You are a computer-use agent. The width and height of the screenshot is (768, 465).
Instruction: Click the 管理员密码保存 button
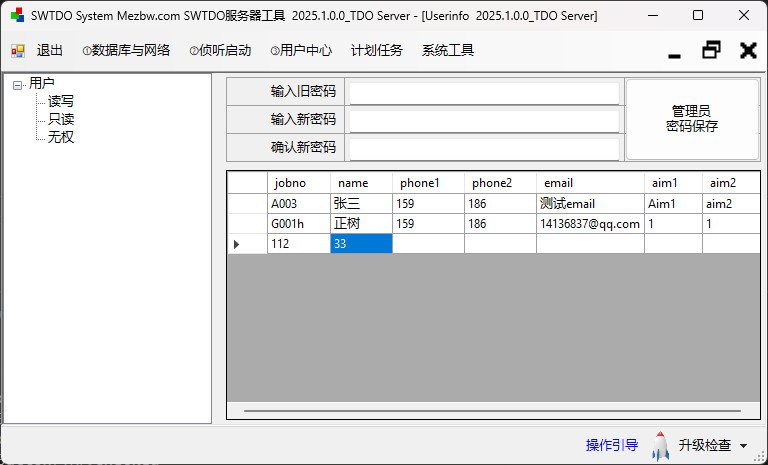coord(692,119)
